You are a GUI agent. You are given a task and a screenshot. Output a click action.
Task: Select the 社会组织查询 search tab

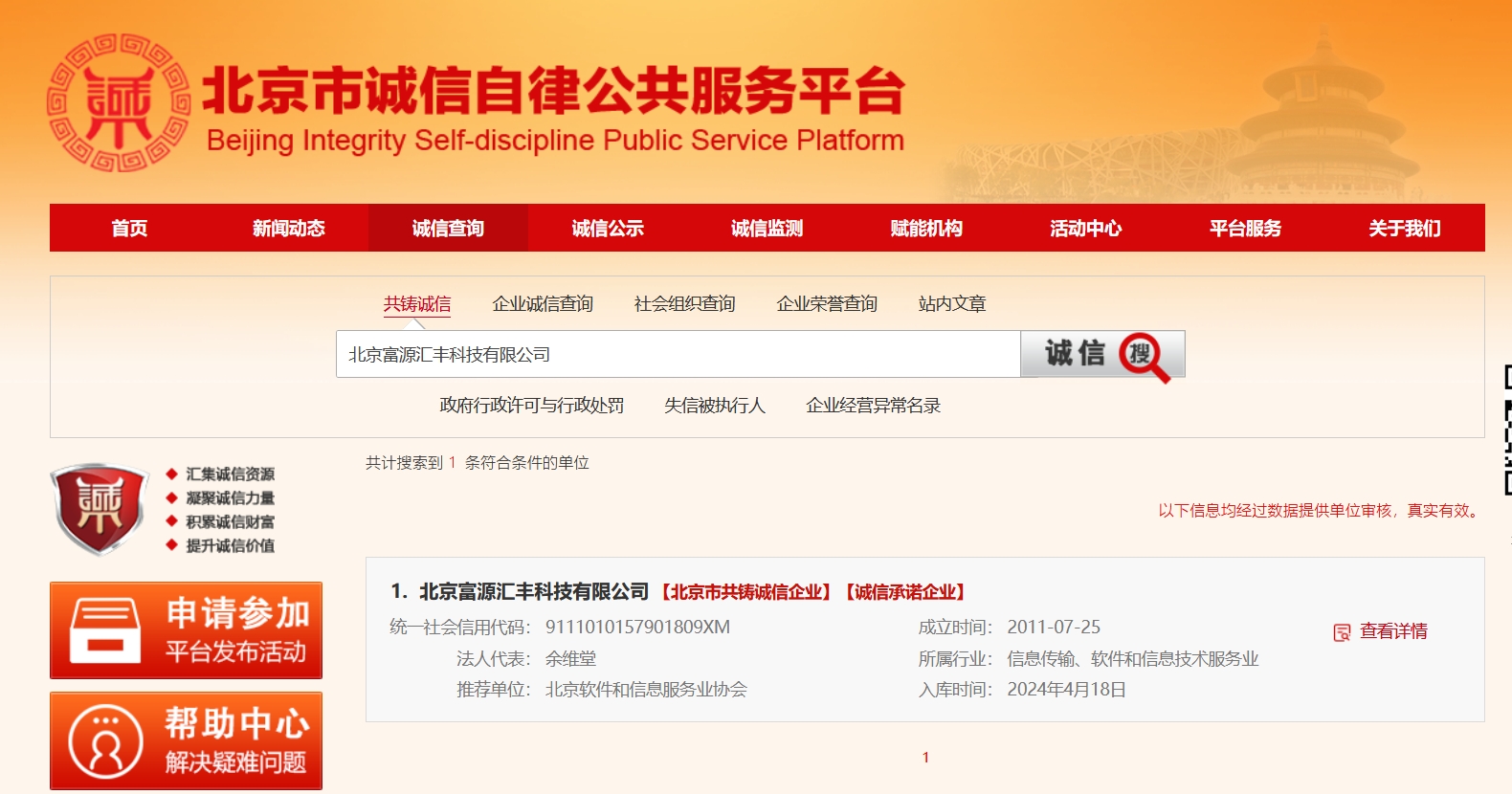[684, 304]
